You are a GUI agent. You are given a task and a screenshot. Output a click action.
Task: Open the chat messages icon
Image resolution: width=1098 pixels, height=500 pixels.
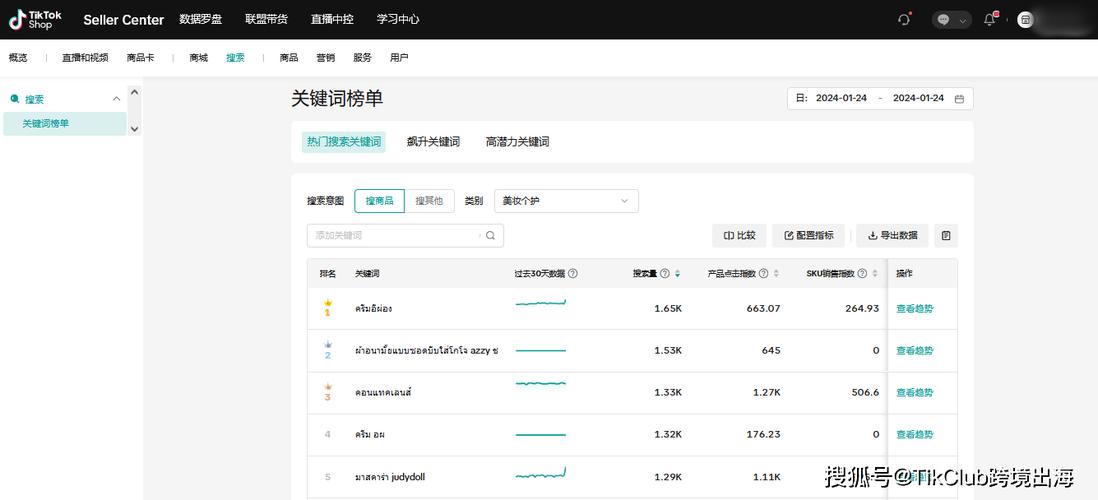944,20
